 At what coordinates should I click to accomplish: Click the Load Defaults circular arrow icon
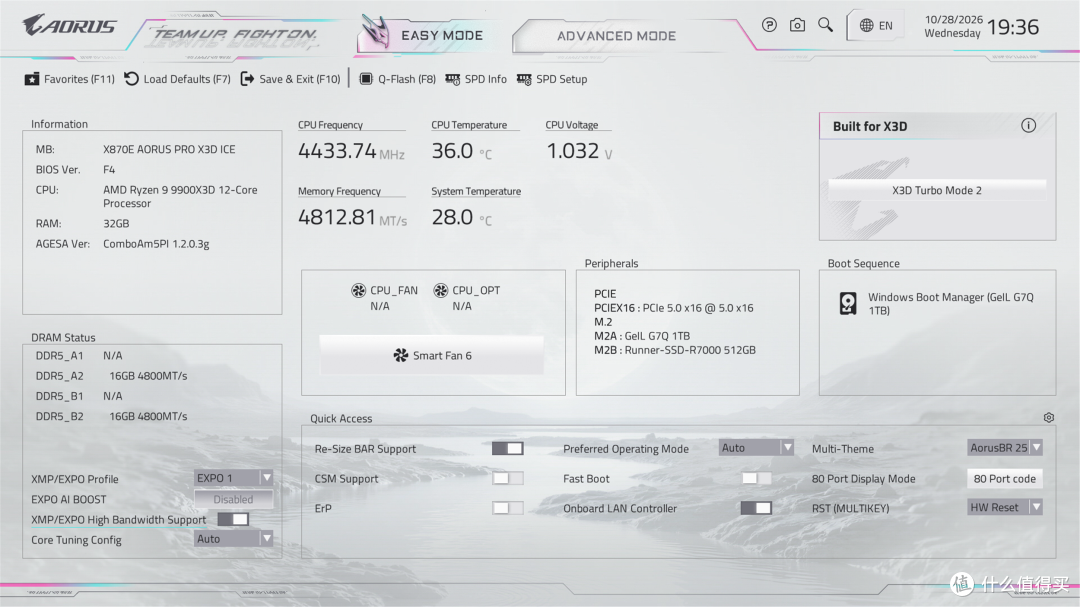[x=132, y=79]
